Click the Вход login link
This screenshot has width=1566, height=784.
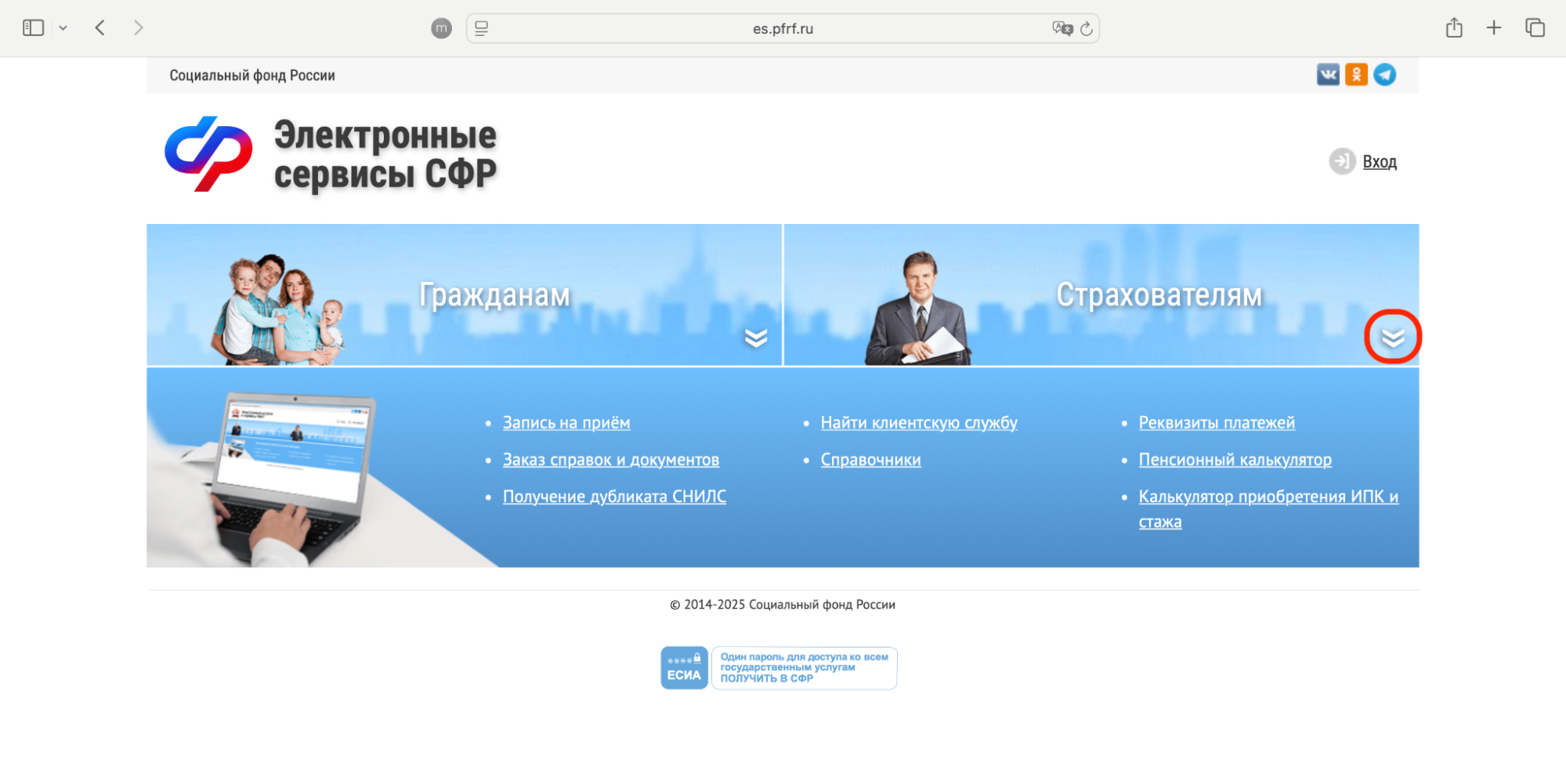coord(1380,161)
